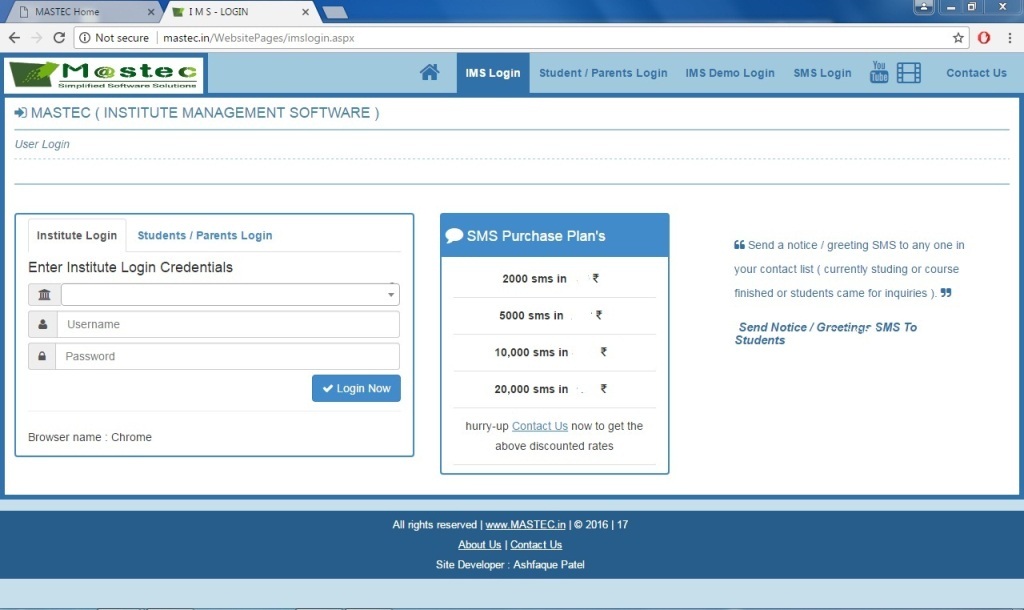Switch to Students / Parents Login tab
Viewport: 1024px width, 610px height.
(205, 236)
